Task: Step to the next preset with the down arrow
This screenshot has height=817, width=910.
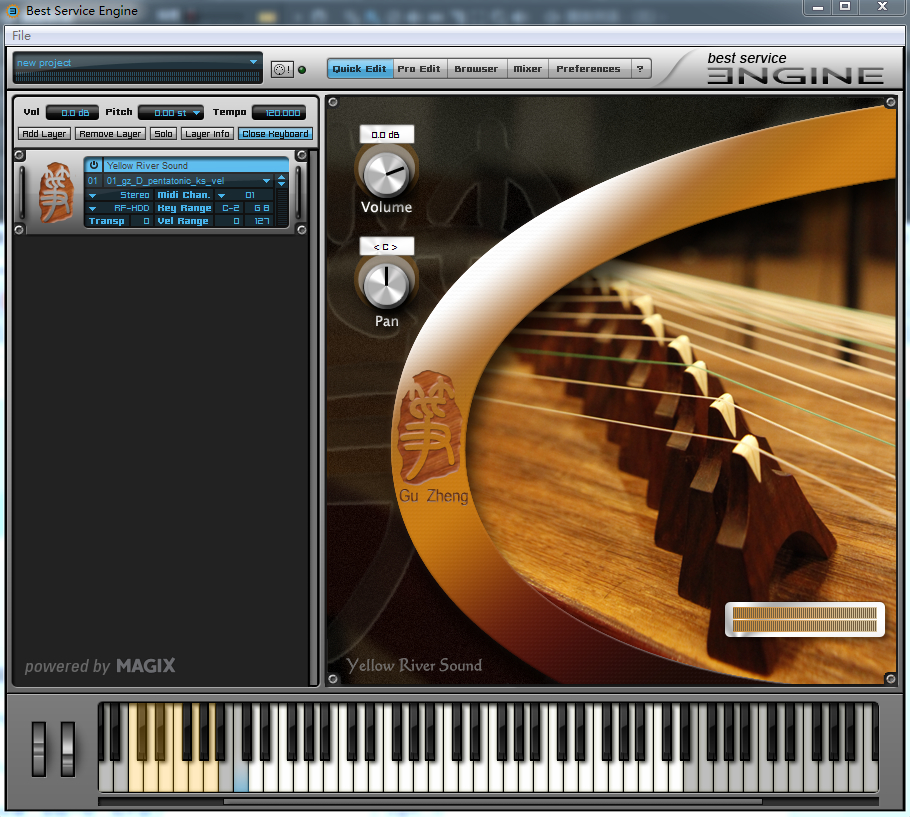Action: (x=281, y=184)
